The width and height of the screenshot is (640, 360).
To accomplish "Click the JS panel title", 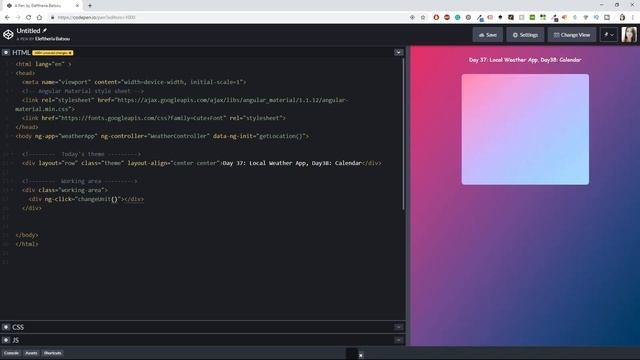I will click(x=16, y=340).
